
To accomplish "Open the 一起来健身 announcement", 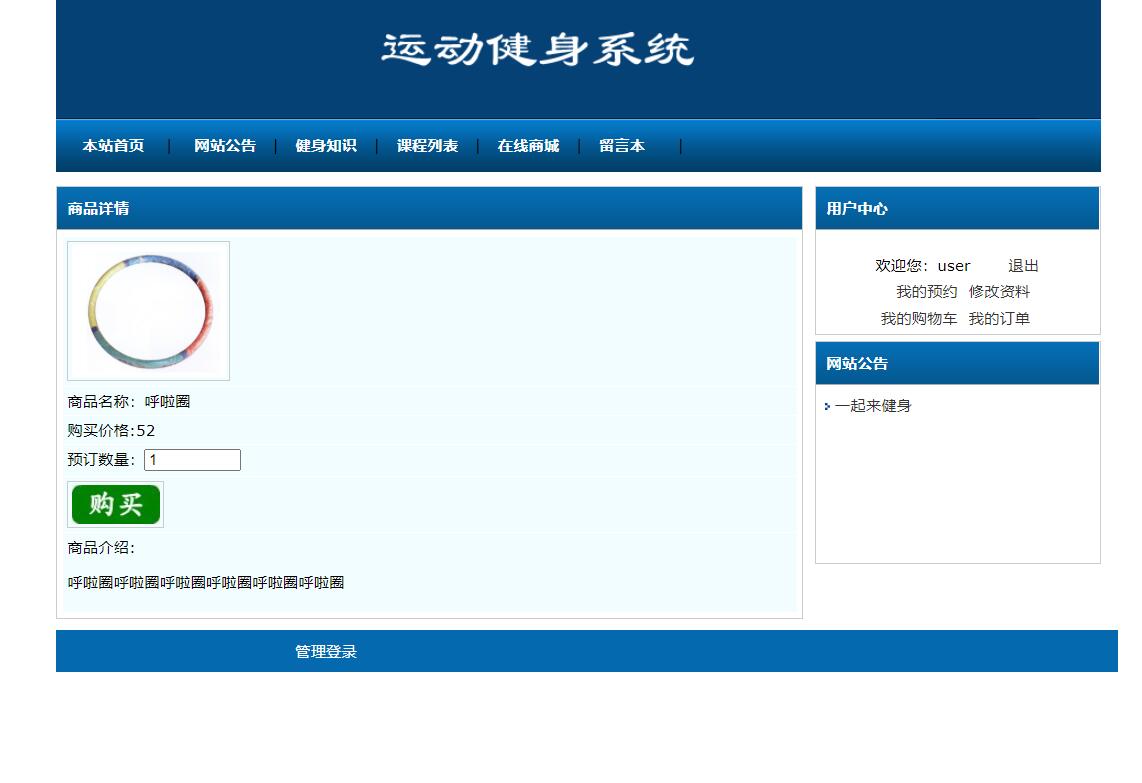I will click(x=872, y=406).
